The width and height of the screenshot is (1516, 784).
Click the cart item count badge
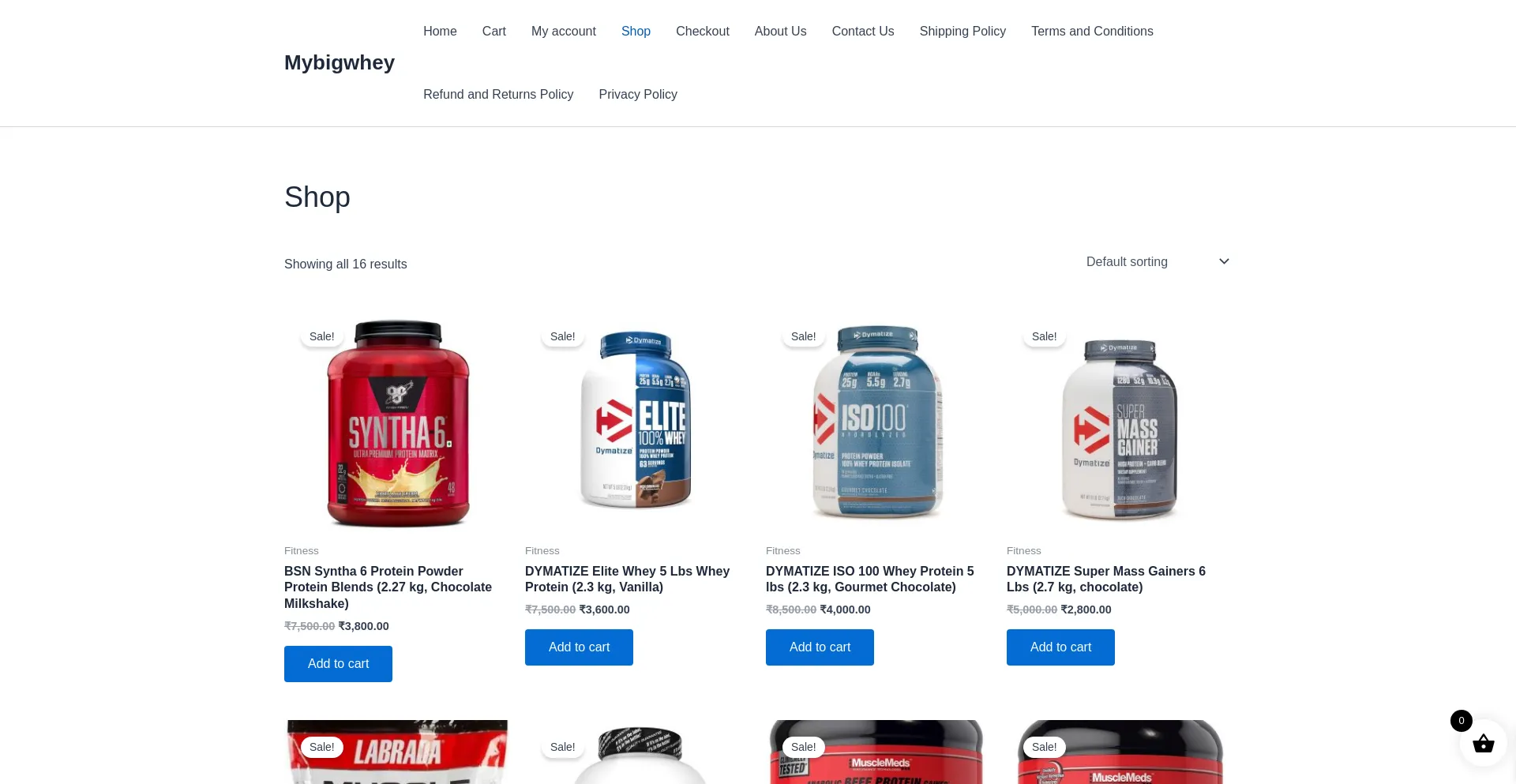[1461, 721]
